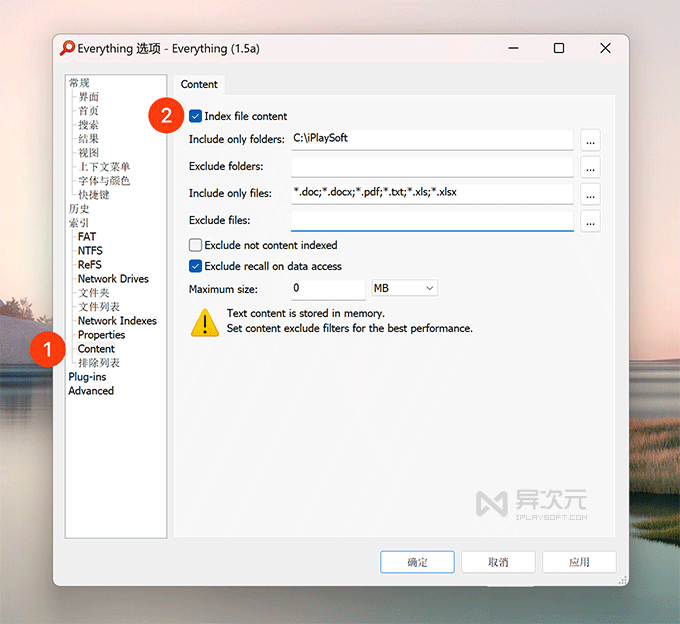Uncheck Exclude recall on data access
680x624 pixels.
pyautogui.click(x=196, y=266)
